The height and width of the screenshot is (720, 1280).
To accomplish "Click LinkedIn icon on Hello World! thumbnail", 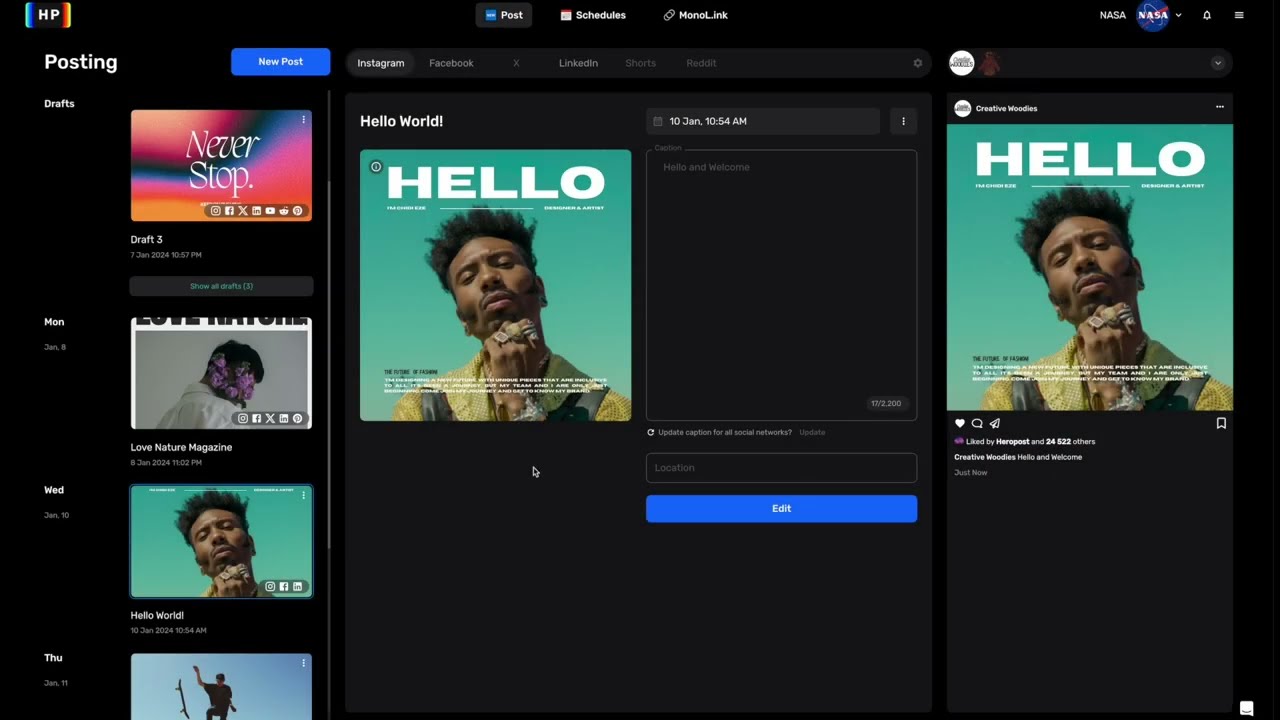I will point(297,586).
